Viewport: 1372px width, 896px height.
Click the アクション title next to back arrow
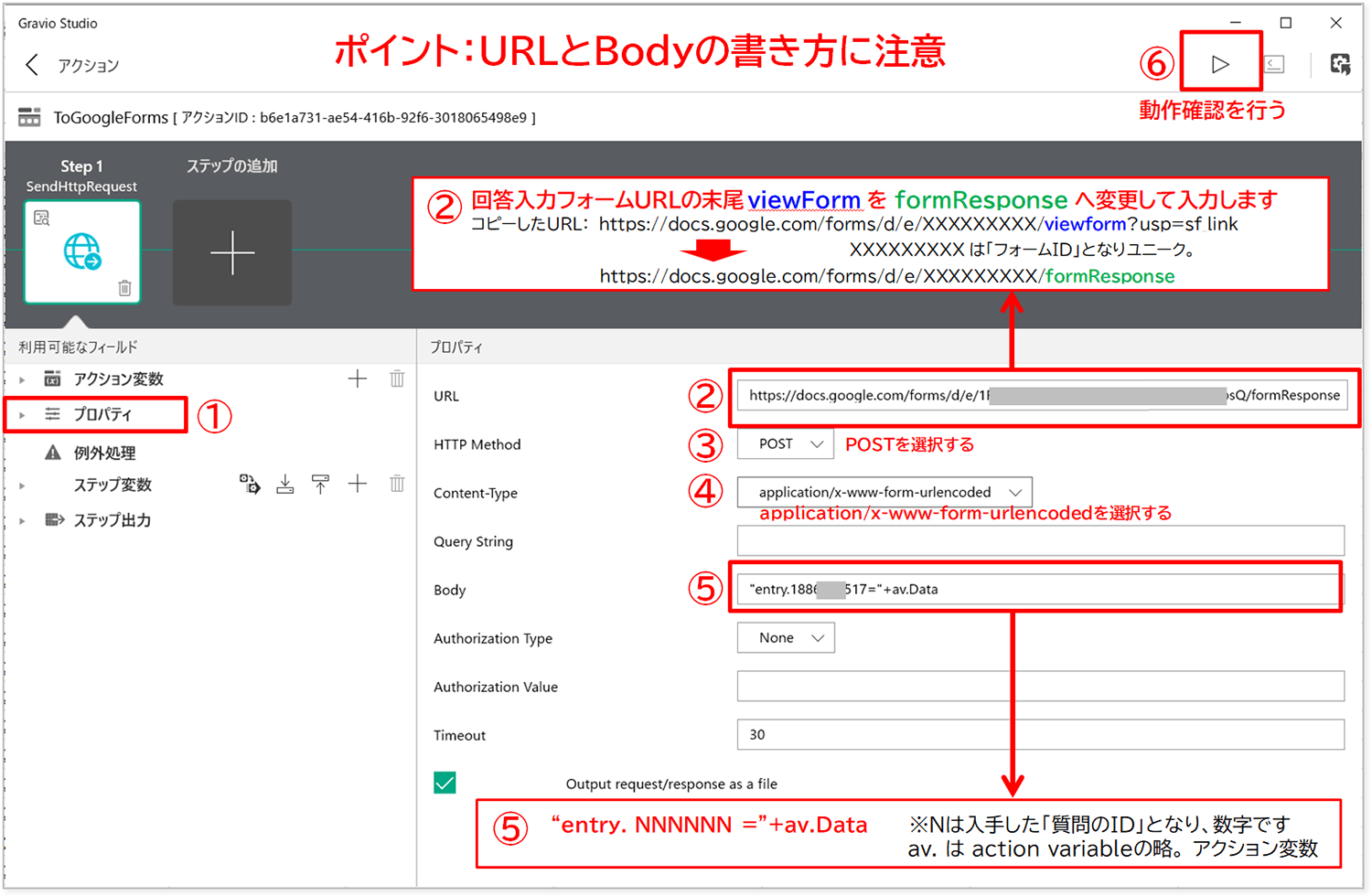tap(89, 66)
